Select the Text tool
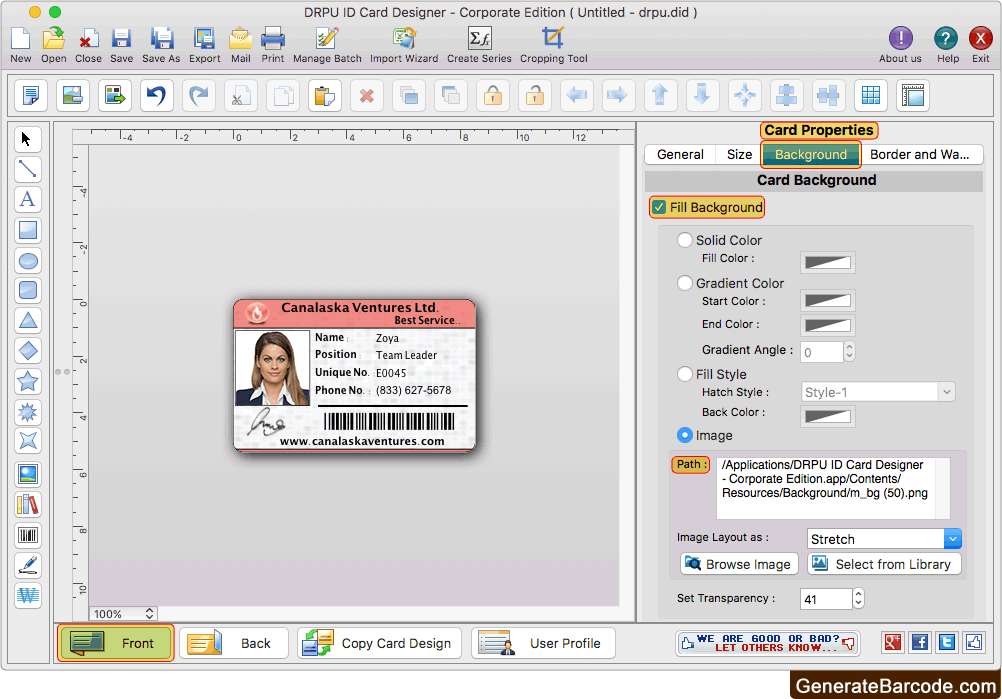Image resolution: width=1002 pixels, height=699 pixels. click(x=27, y=199)
